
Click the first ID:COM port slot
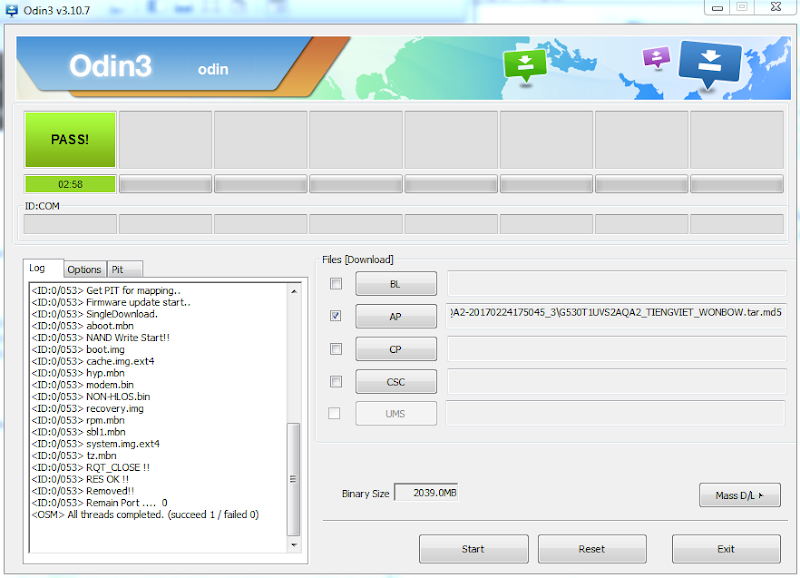tap(70, 224)
